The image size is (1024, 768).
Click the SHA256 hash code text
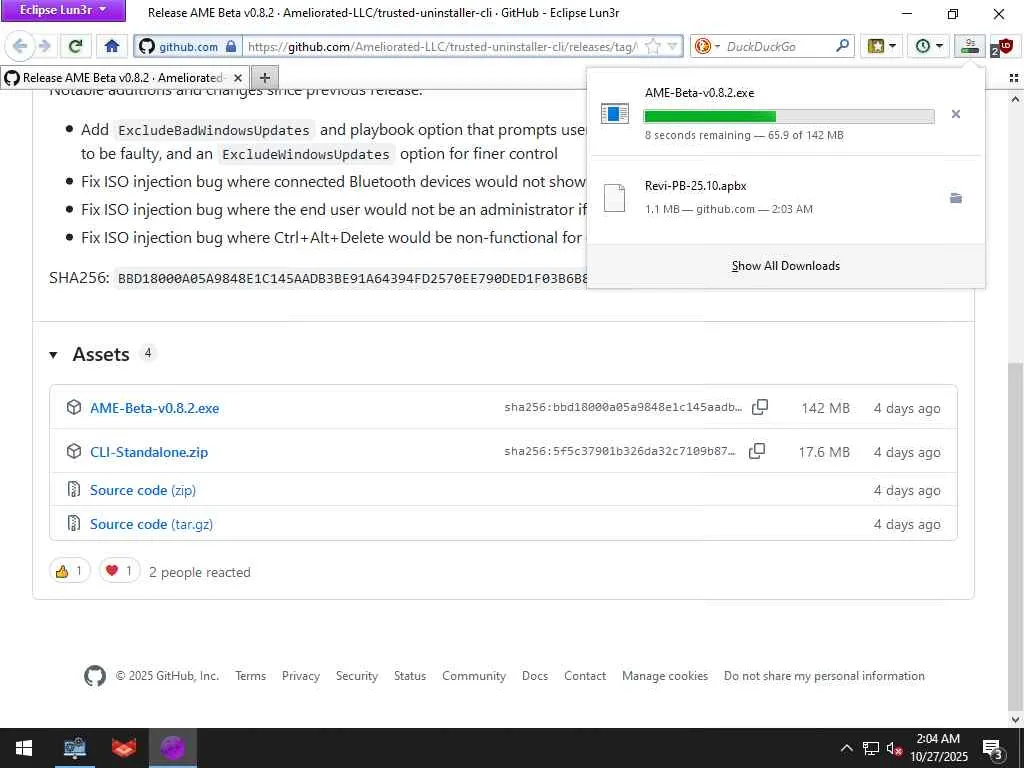pyautogui.click(x=353, y=279)
